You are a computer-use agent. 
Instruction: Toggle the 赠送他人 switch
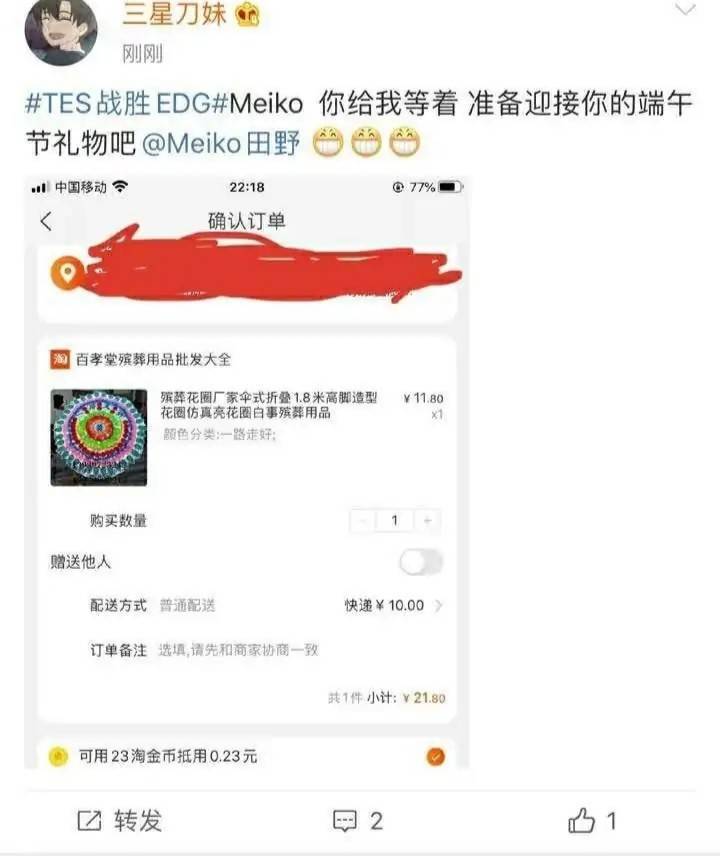421,562
